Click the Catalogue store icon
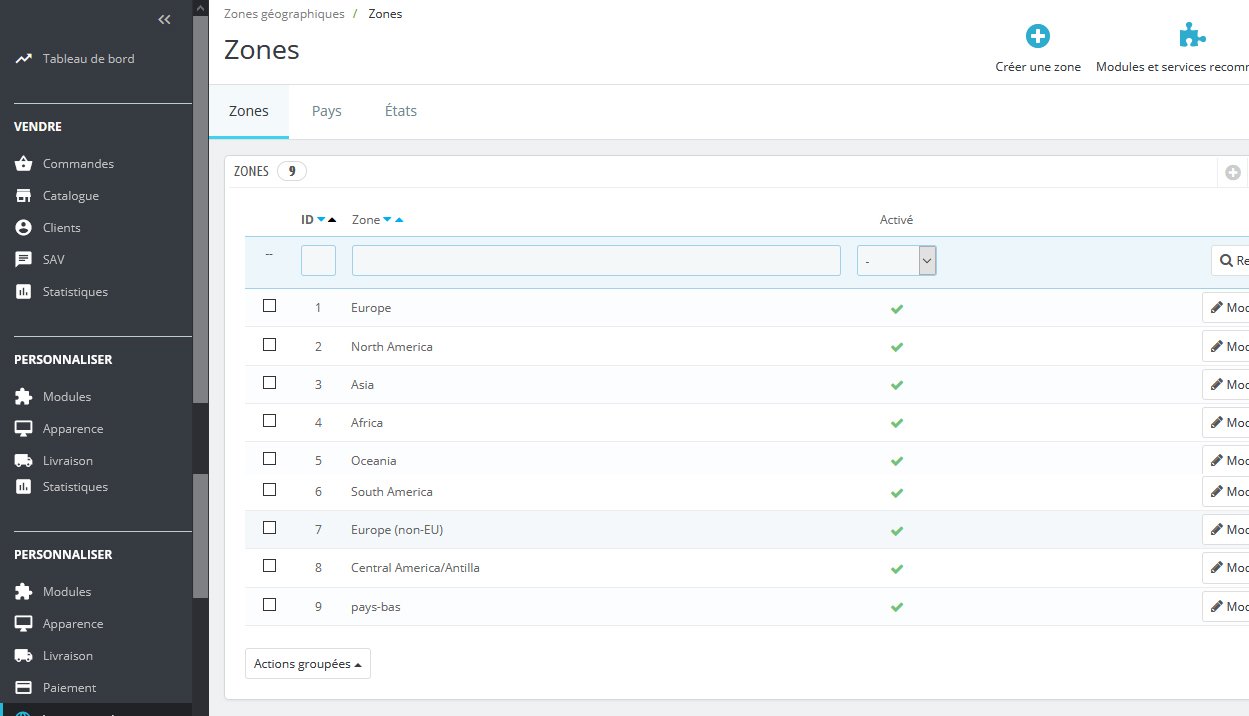1249x716 pixels. [24, 196]
